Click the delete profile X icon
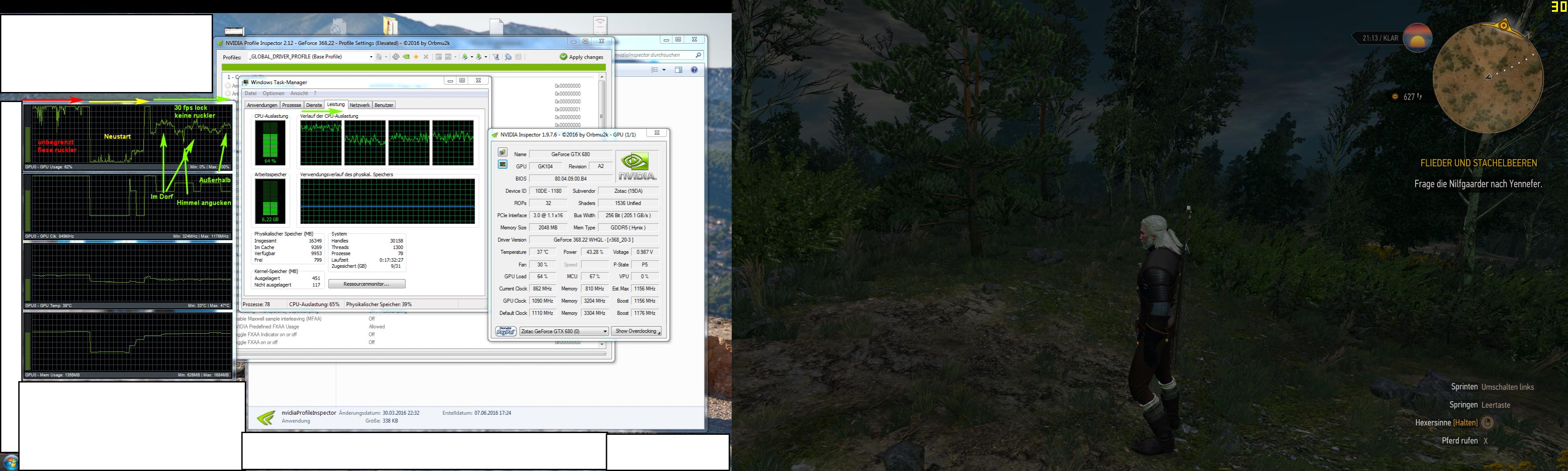The width and height of the screenshot is (1568, 471). coord(426,57)
